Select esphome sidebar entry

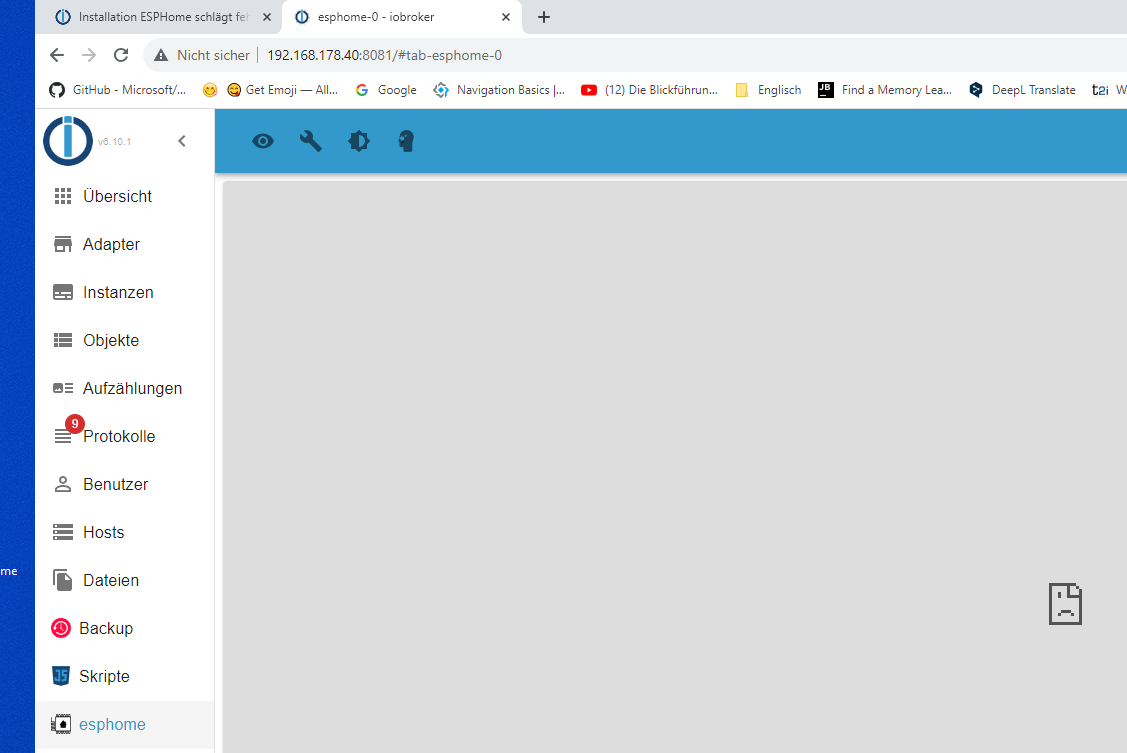[124, 724]
